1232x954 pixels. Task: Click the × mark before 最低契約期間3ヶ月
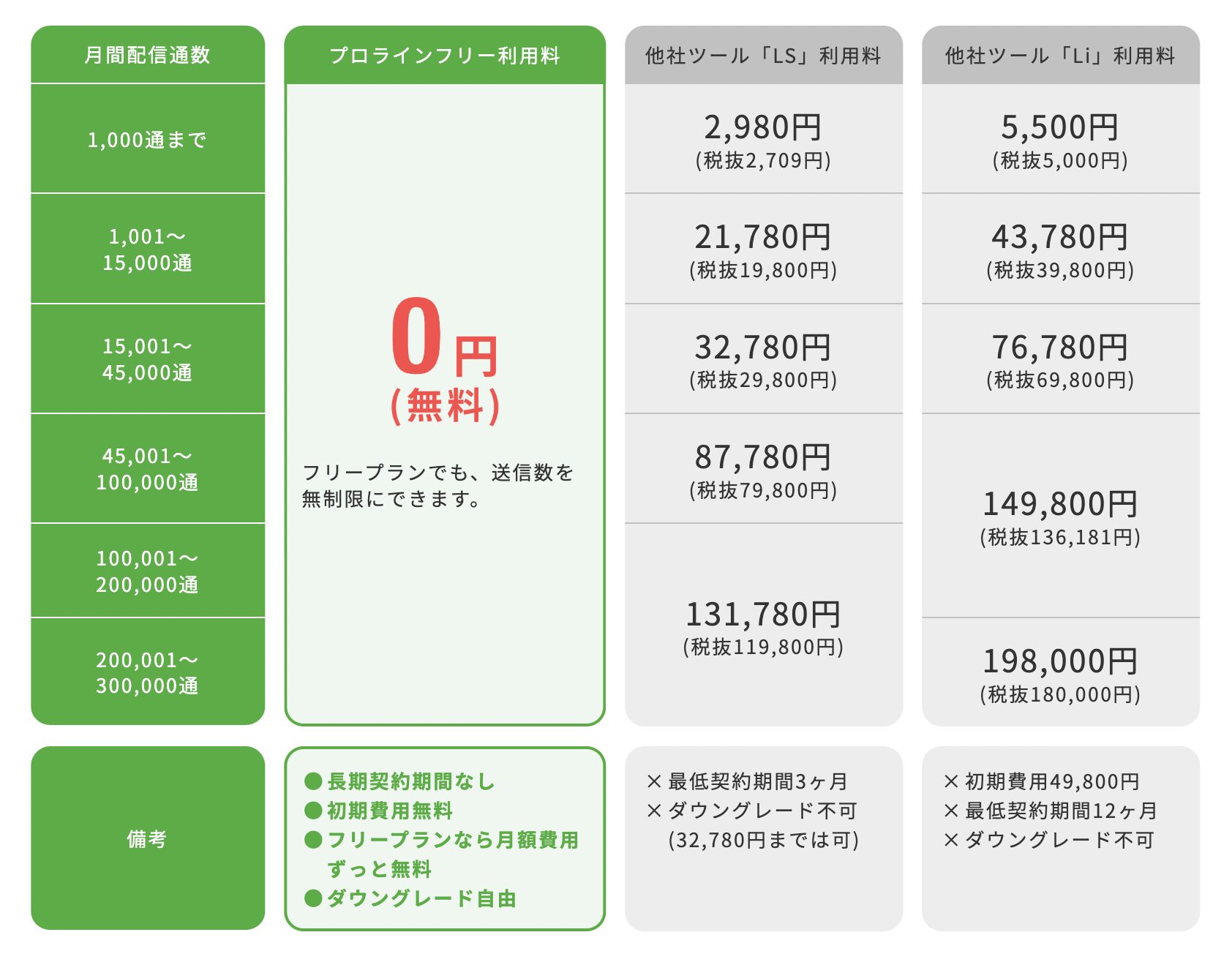[x=654, y=781]
